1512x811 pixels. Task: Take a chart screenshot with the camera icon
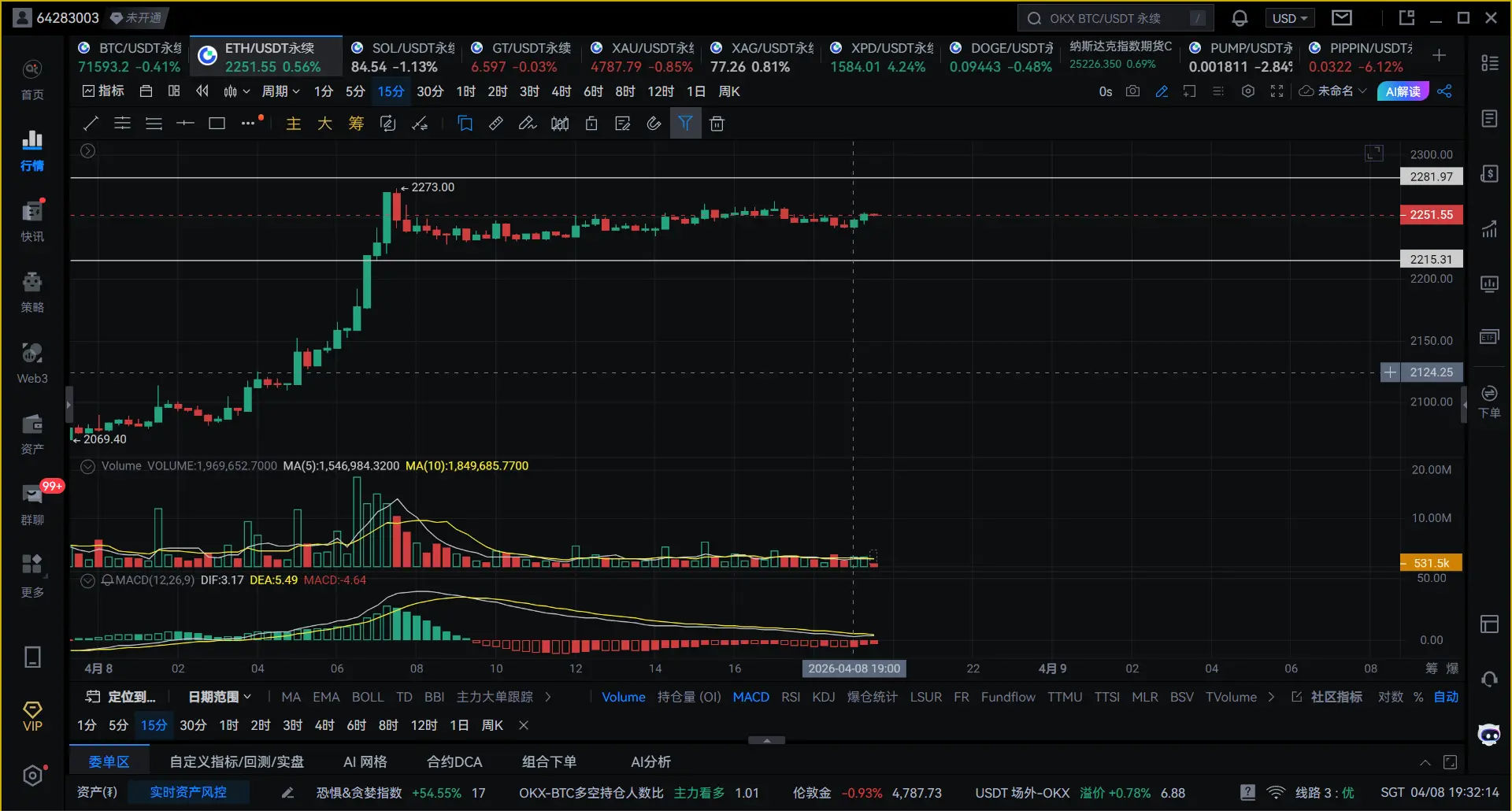click(1132, 91)
